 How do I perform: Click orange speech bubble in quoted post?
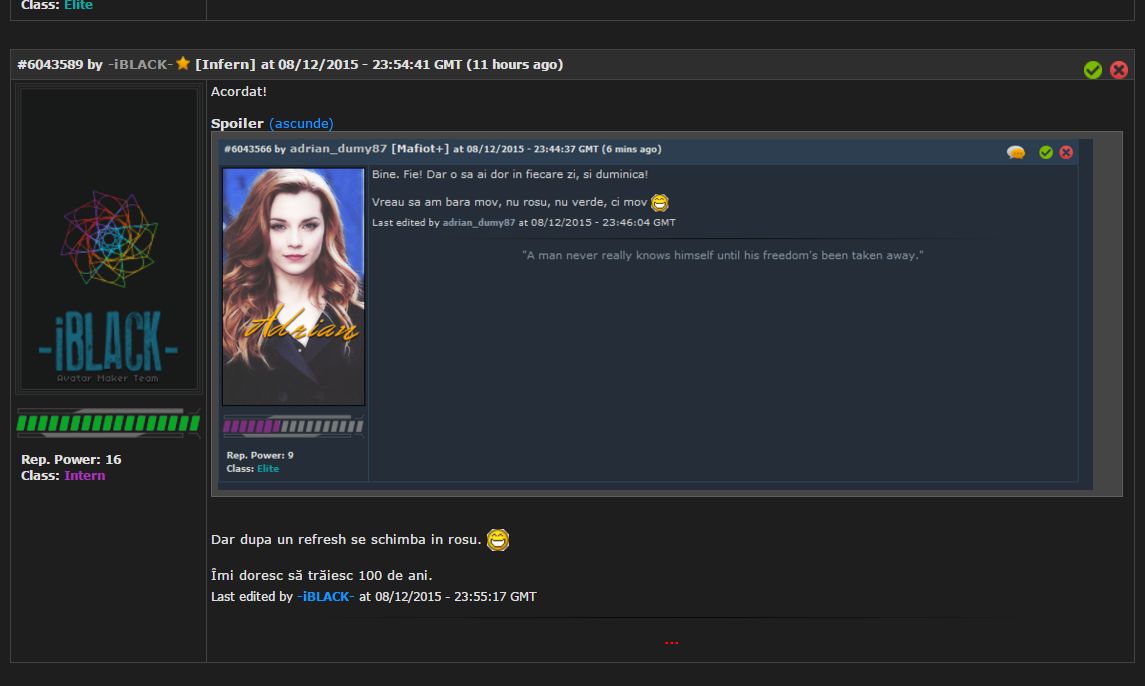point(1016,152)
